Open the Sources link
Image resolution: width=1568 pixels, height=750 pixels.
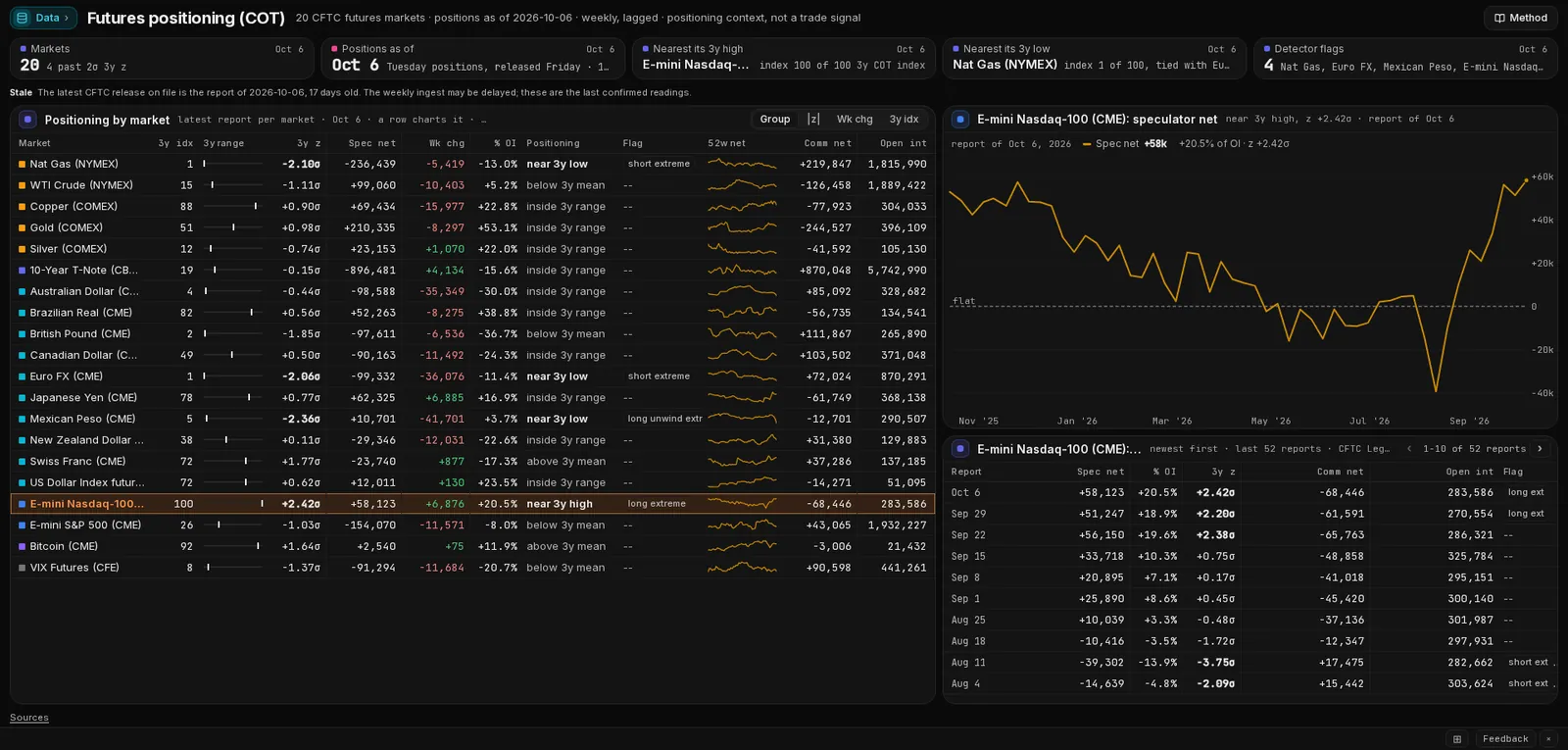pyautogui.click(x=29, y=718)
